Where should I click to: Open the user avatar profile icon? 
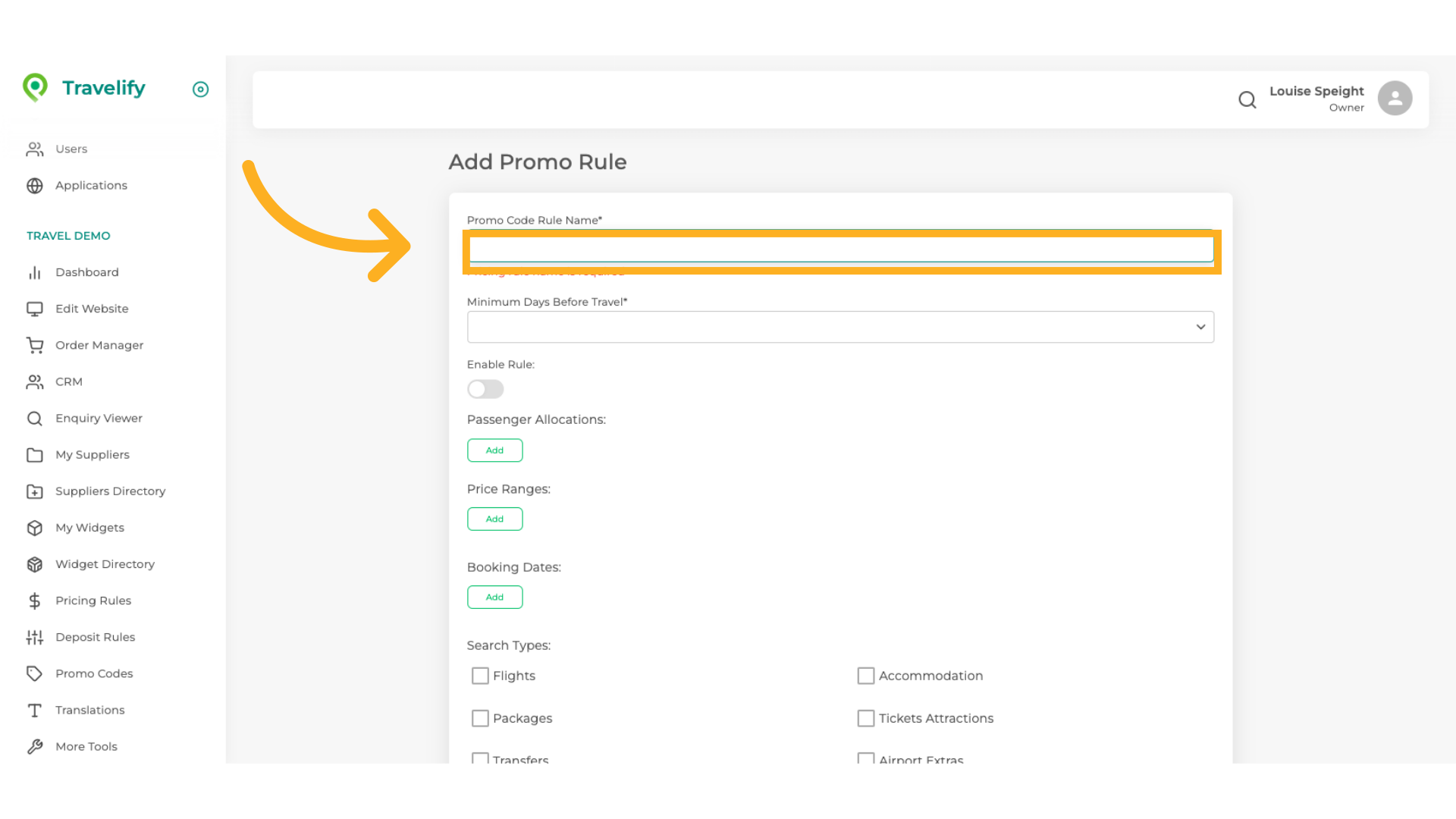pyautogui.click(x=1395, y=99)
